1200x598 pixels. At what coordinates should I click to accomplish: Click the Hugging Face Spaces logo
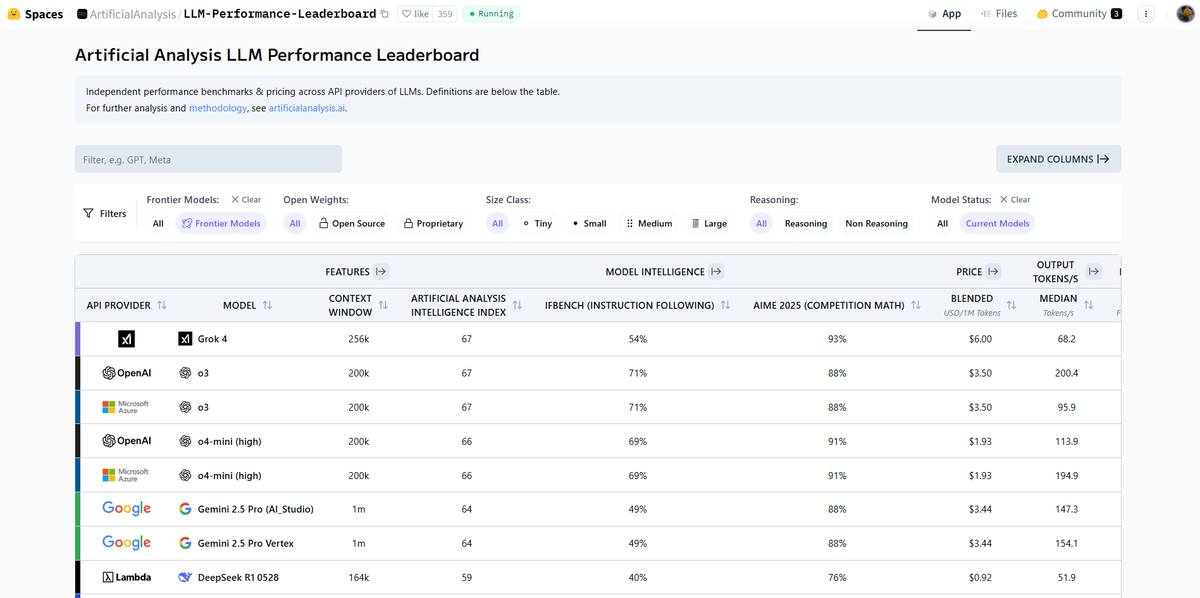click(35, 14)
